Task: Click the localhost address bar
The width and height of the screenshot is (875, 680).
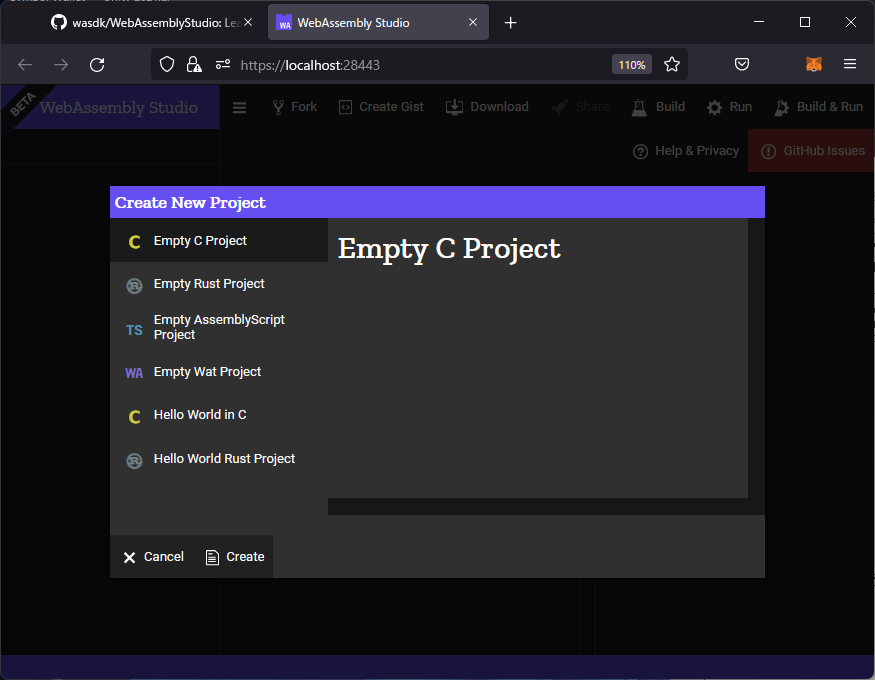Action: pyautogui.click(x=420, y=65)
